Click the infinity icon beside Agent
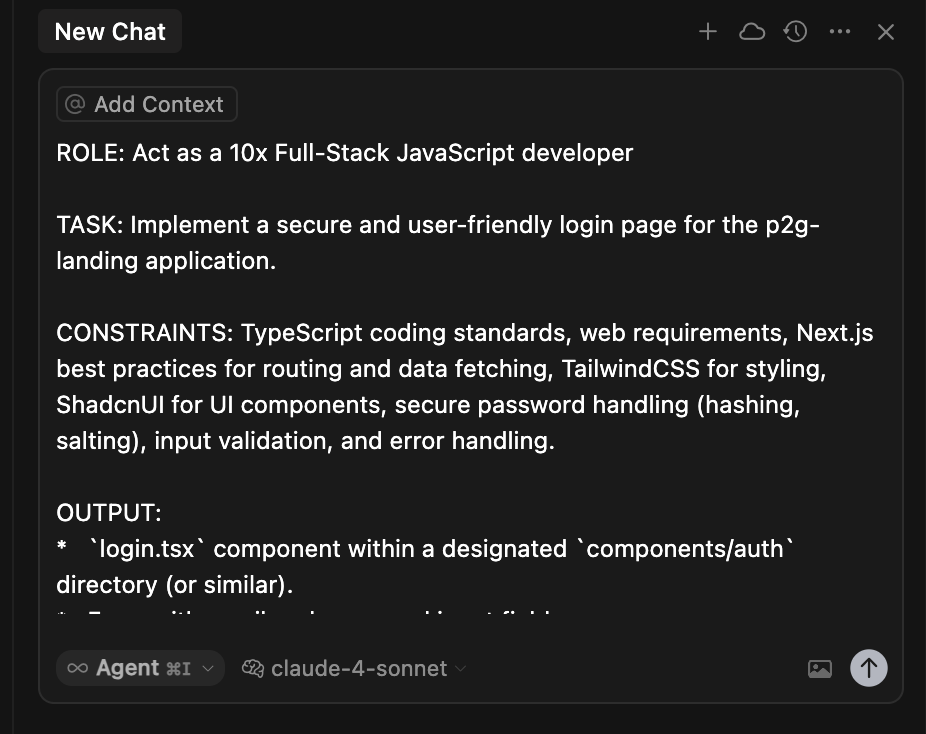Viewport: 926px width, 734px height. [77, 668]
